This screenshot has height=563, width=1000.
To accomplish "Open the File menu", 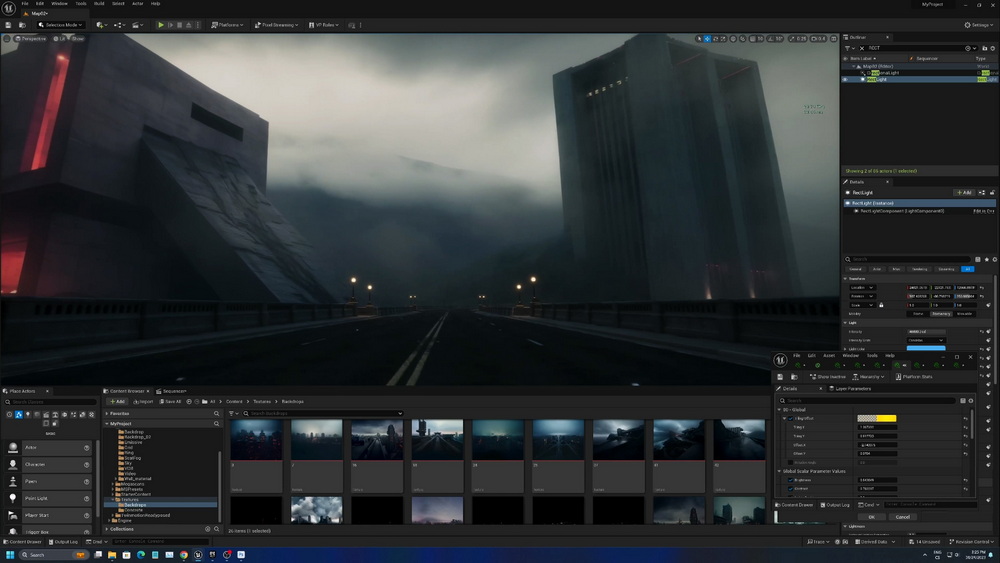I will point(25,3).
